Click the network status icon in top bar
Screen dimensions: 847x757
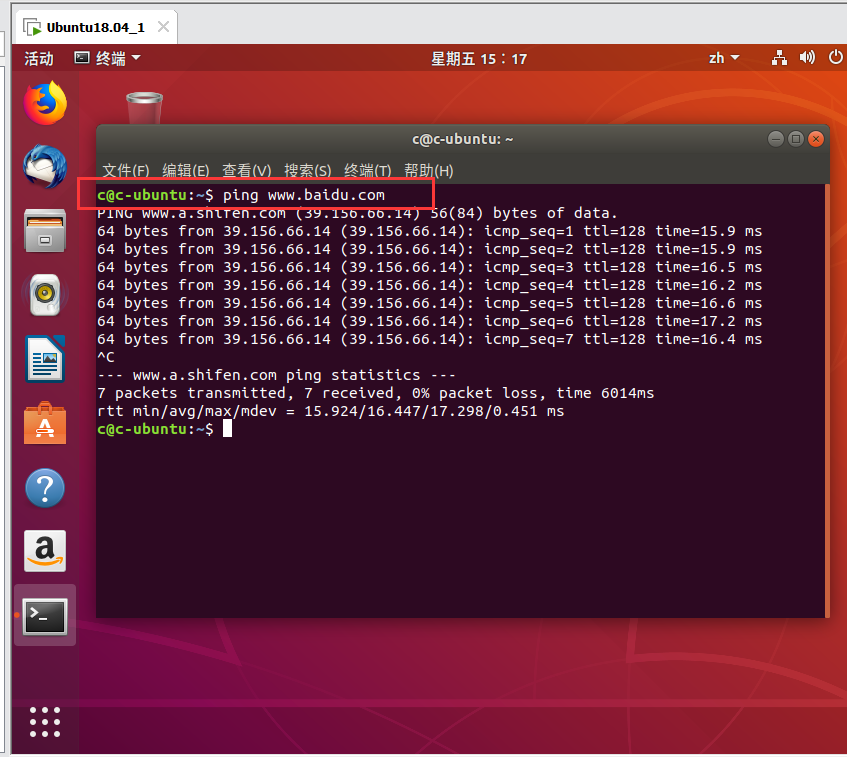[x=779, y=58]
